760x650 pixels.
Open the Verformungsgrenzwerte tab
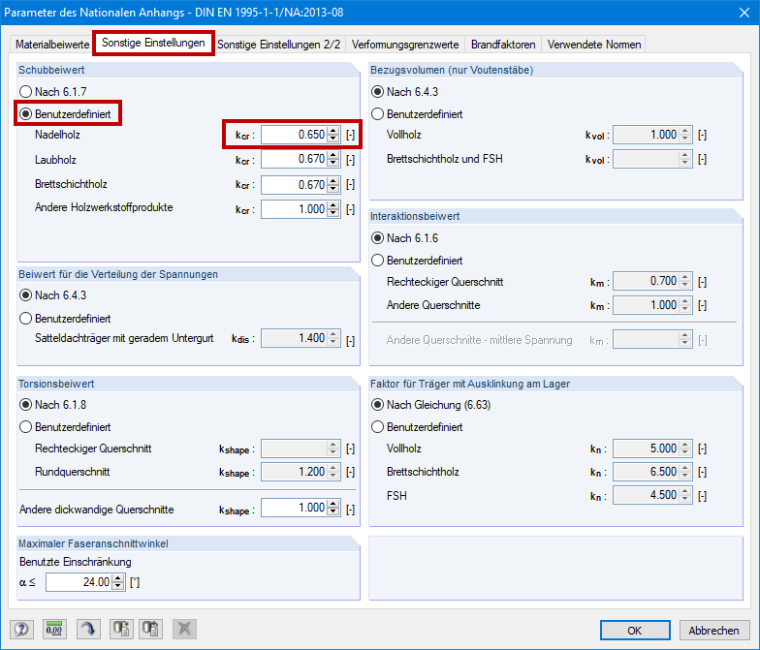405,45
